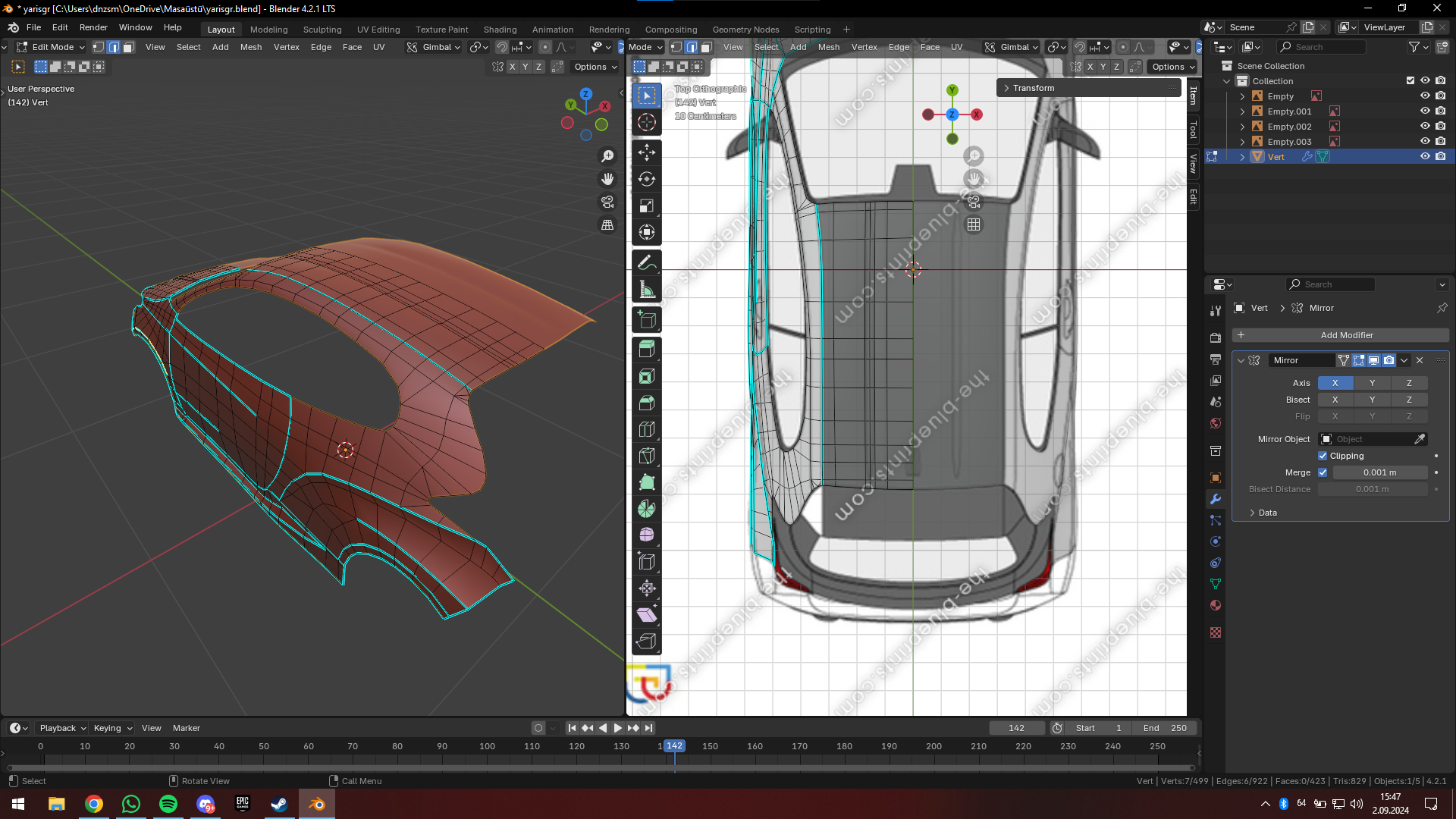Select the Rotate tool in toolbar
Viewport: 1456px width, 819px height.
click(x=646, y=179)
